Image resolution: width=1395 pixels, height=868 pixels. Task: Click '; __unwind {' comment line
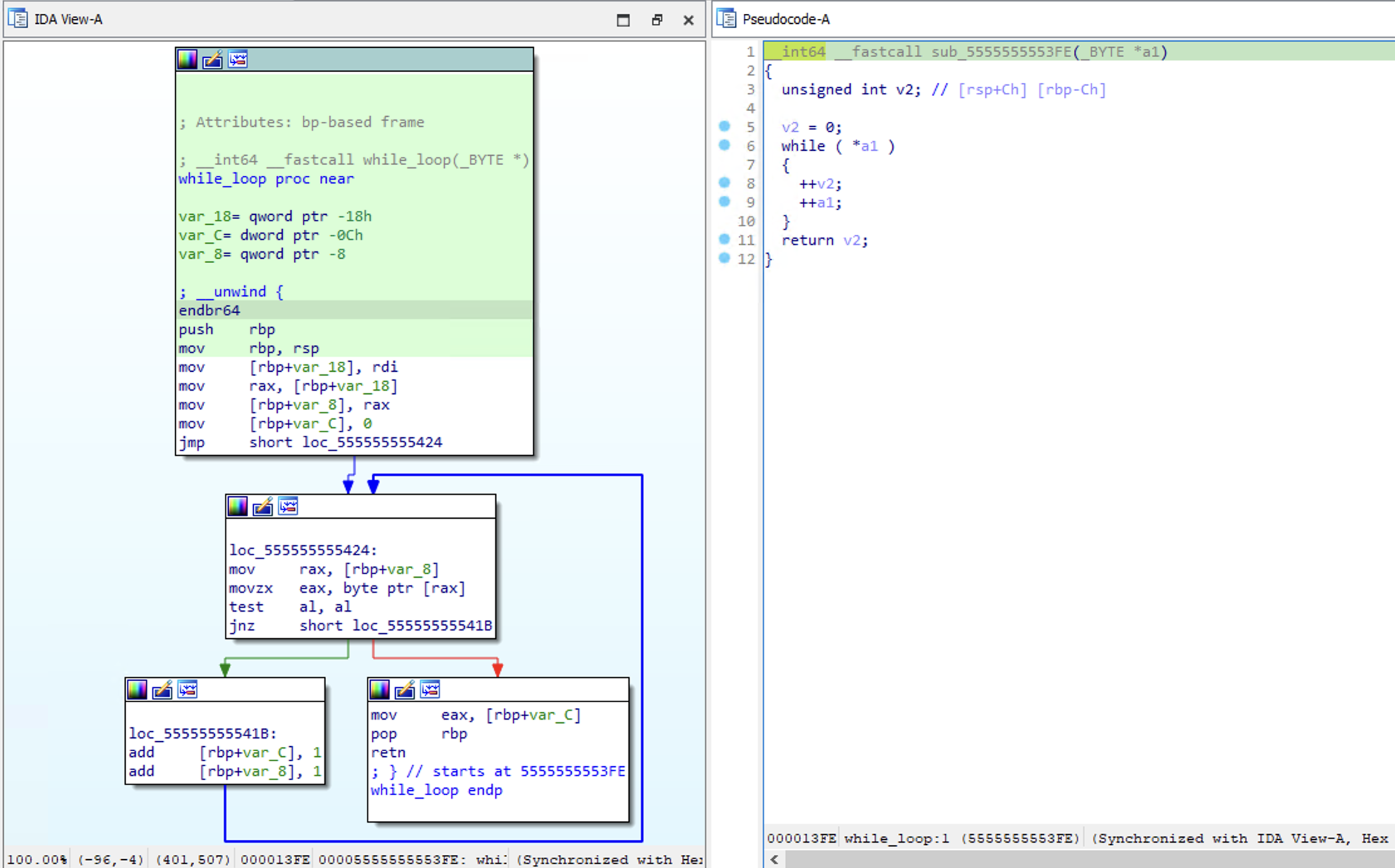(231, 291)
